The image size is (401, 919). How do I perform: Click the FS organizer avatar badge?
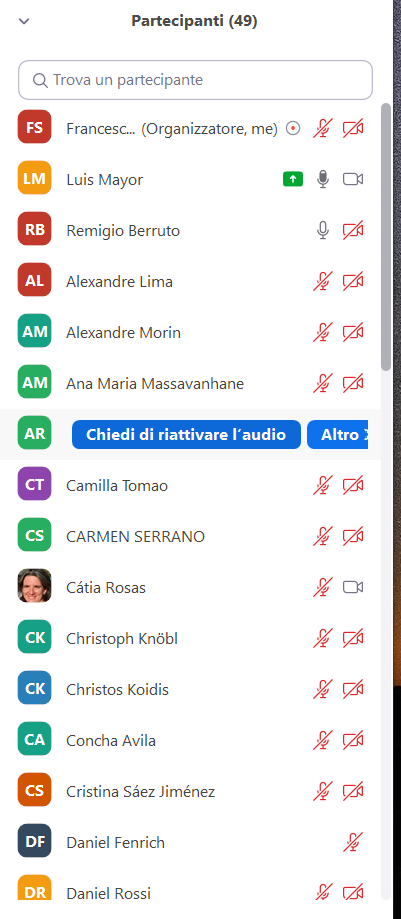(35, 127)
